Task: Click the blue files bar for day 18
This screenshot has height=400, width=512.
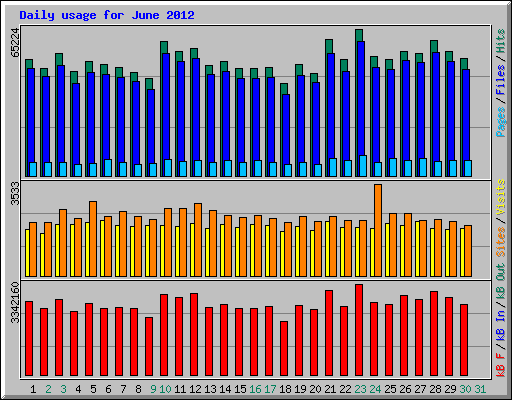Action: [286, 135]
